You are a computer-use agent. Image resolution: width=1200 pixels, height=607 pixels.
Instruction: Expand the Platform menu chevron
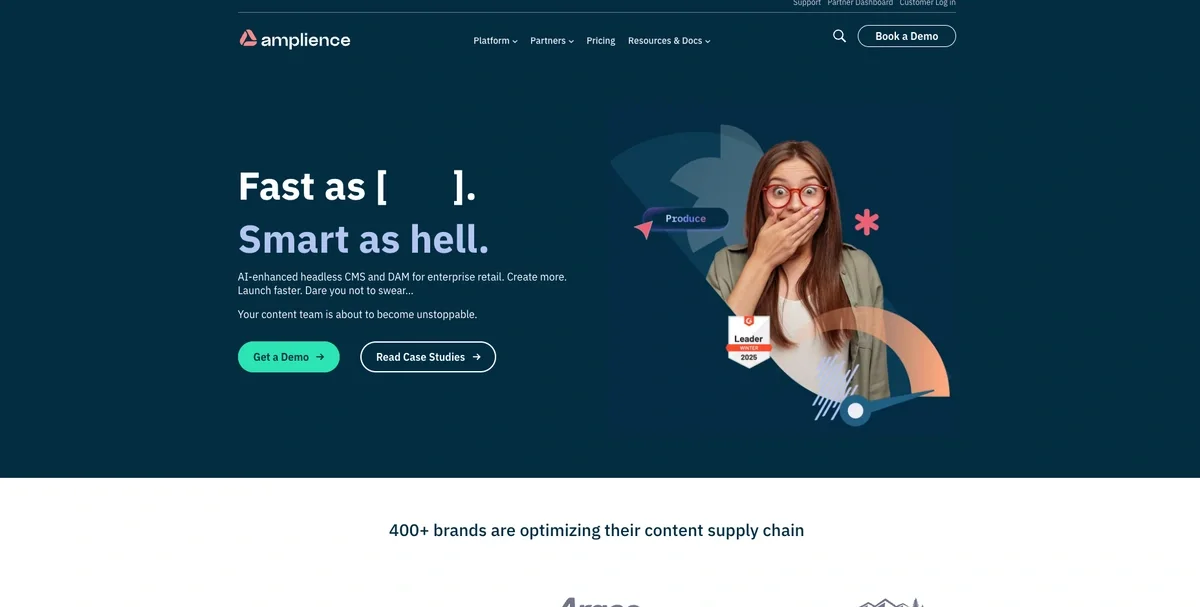point(515,41)
